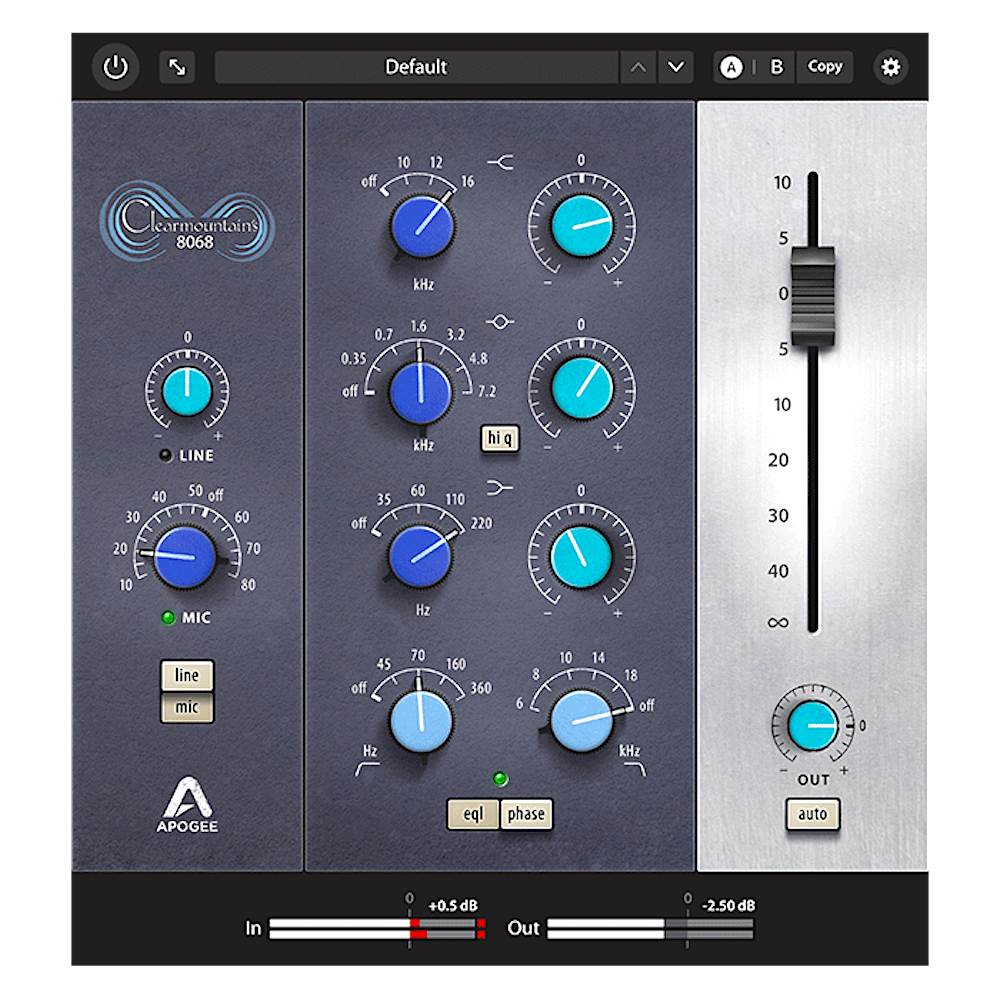
Task: Enable the eql switch
Action: 473,814
